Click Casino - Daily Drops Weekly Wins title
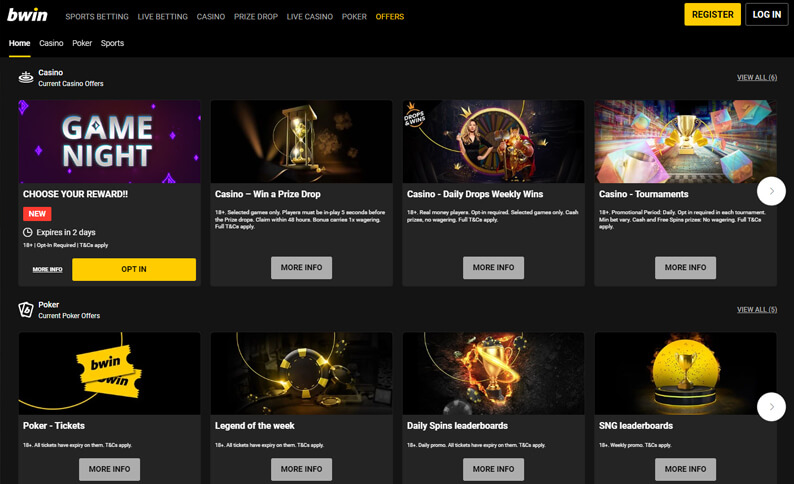Screen dimensions: 794x484 point(474,194)
